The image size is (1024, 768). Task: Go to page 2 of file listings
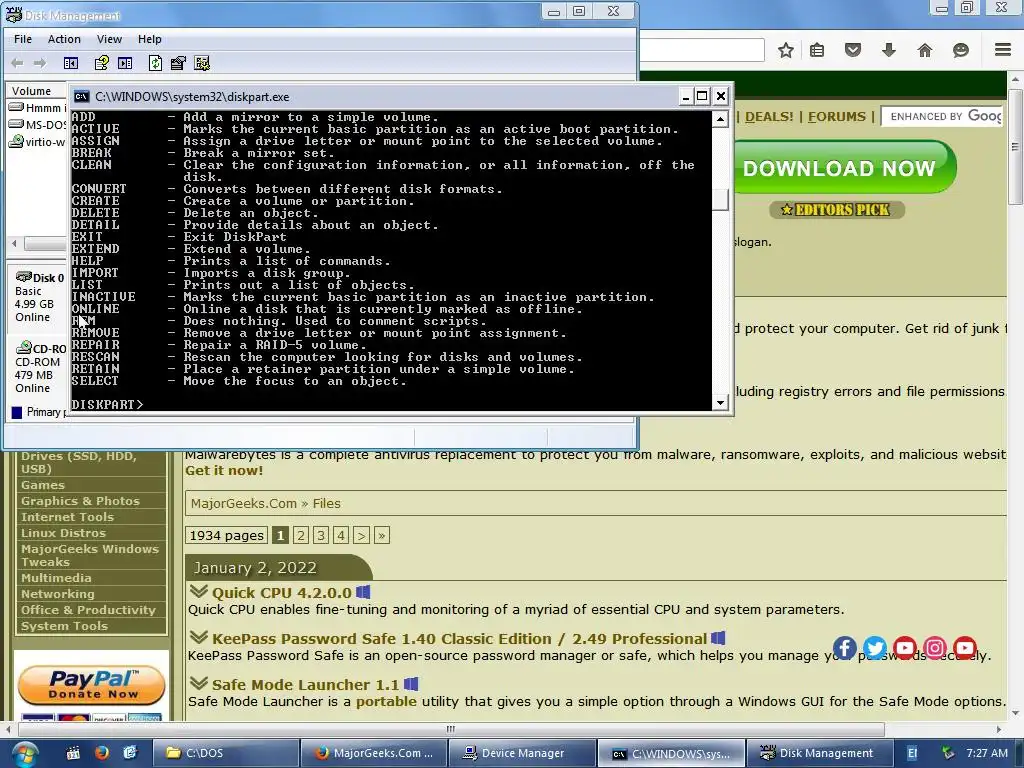click(300, 536)
